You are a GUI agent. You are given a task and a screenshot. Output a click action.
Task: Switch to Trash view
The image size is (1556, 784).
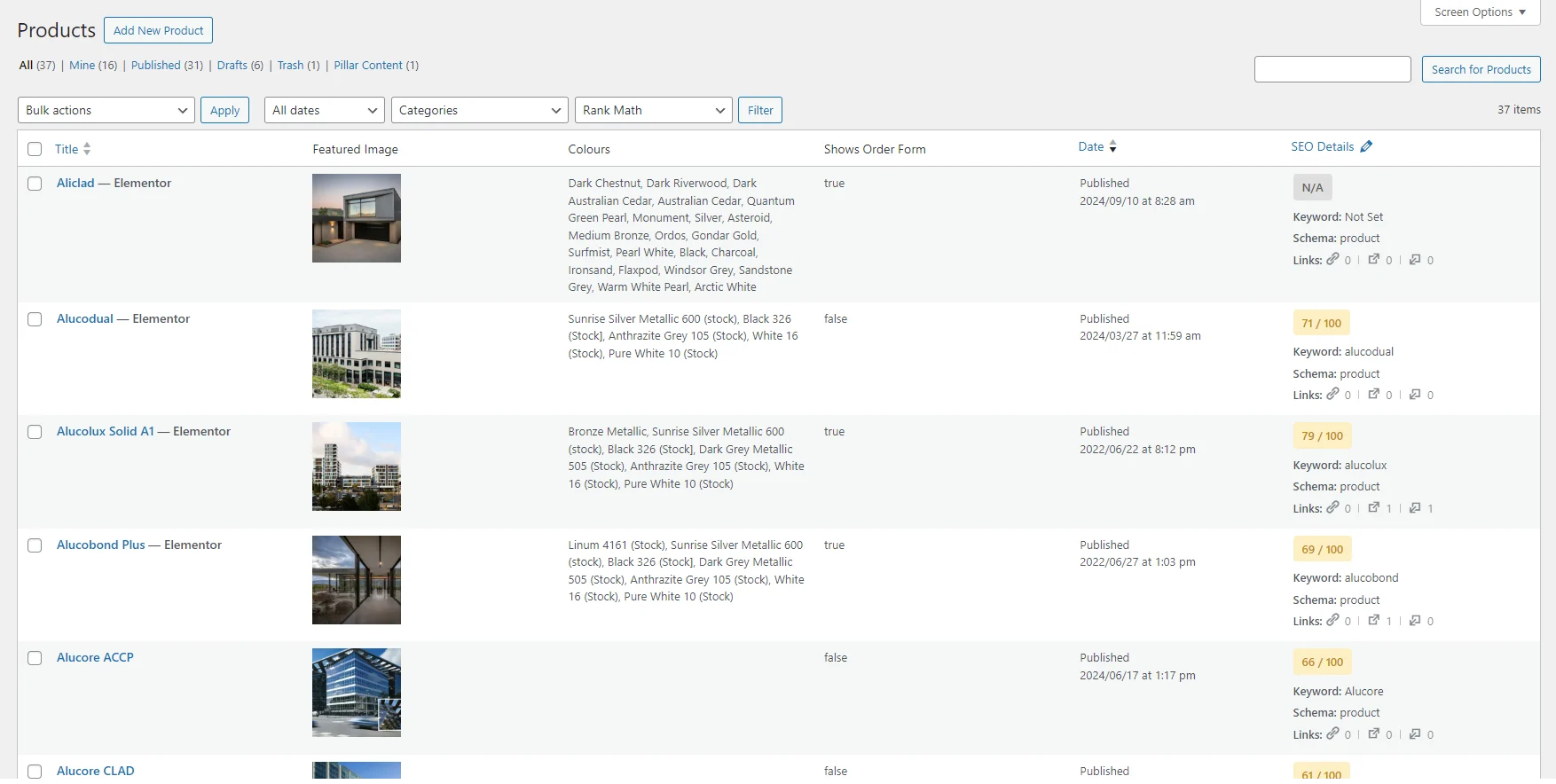coord(290,66)
